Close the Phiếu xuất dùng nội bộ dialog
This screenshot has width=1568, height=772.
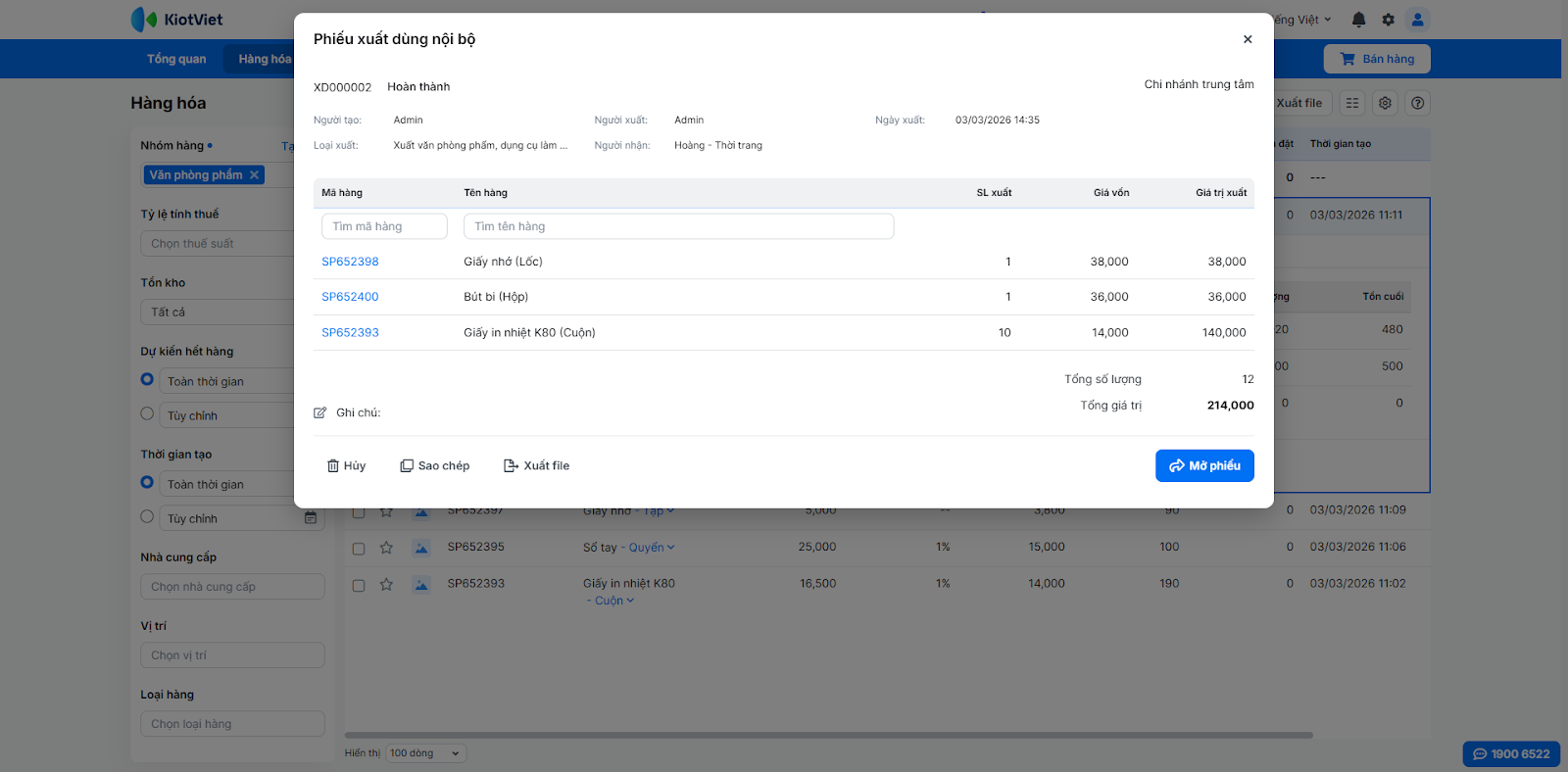(1248, 39)
